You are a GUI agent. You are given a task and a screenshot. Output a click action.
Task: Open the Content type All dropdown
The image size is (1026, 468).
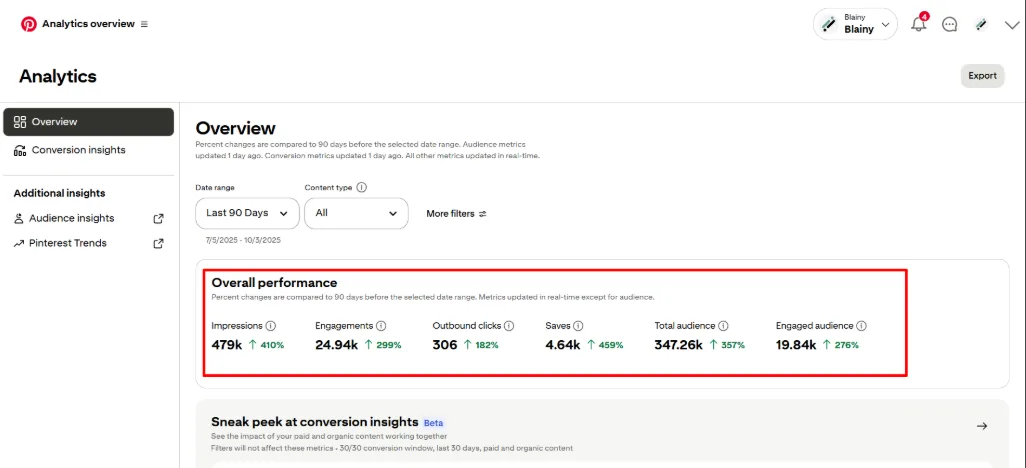point(356,213)
